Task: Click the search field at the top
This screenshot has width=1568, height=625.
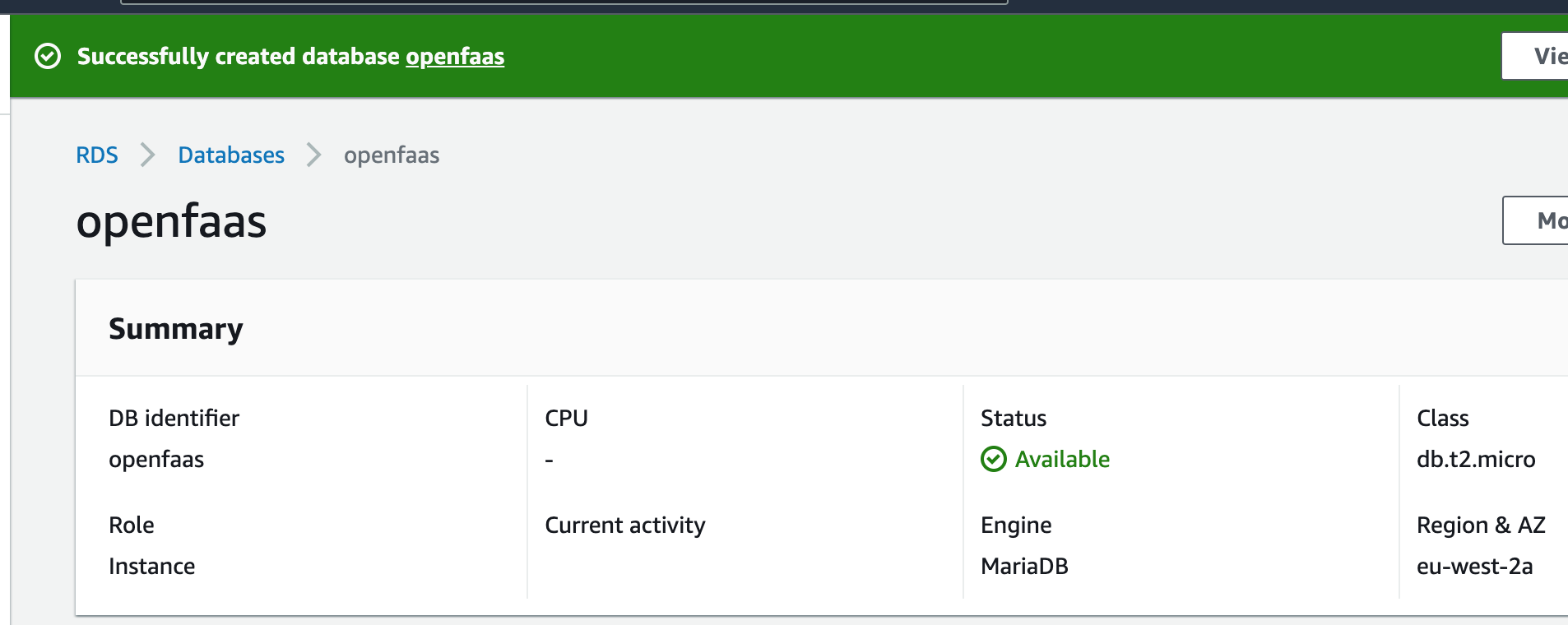Action: 564,2
